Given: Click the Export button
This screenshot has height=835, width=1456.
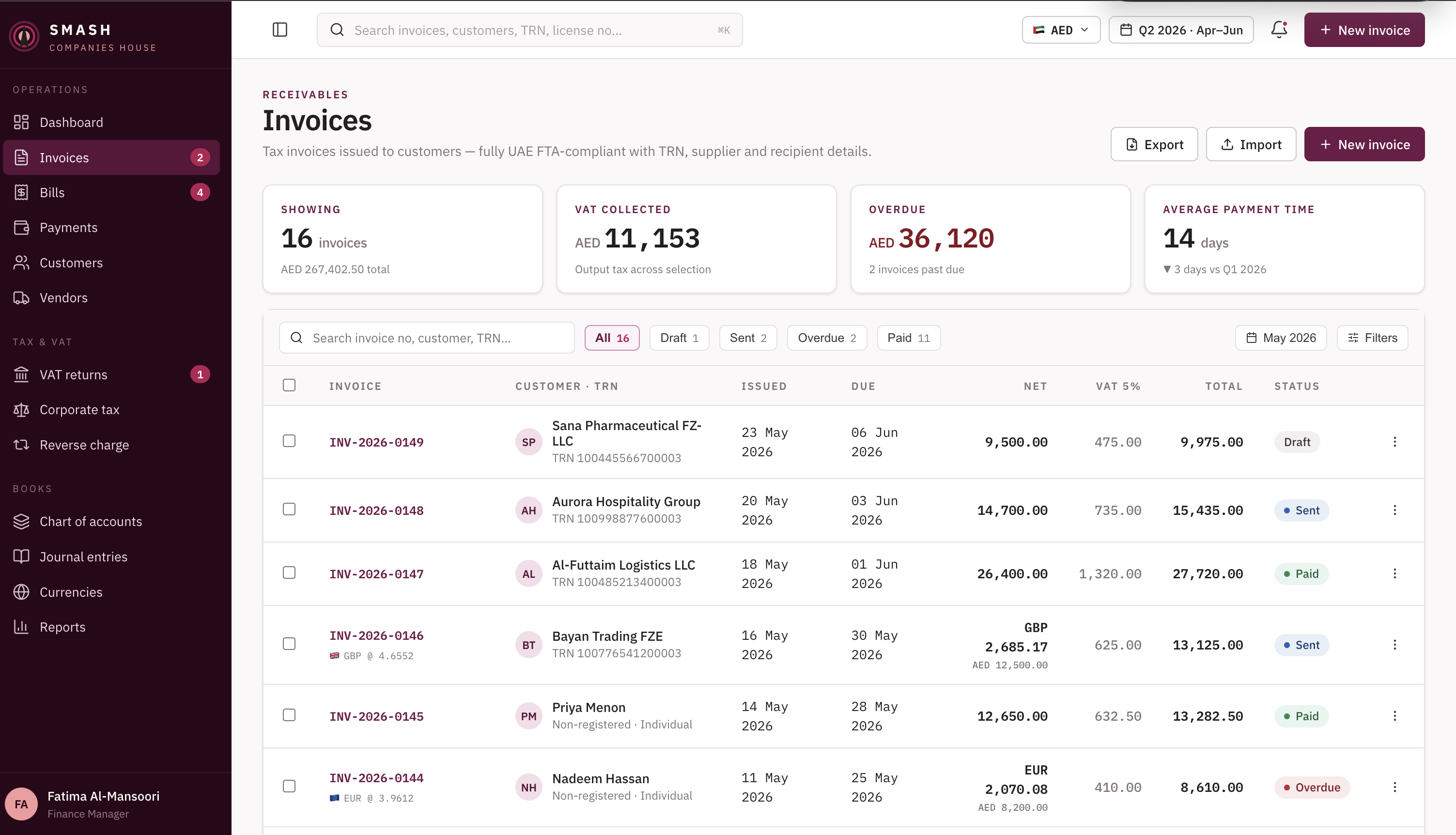Looking at the screenshot, I should click(1154, 144).
